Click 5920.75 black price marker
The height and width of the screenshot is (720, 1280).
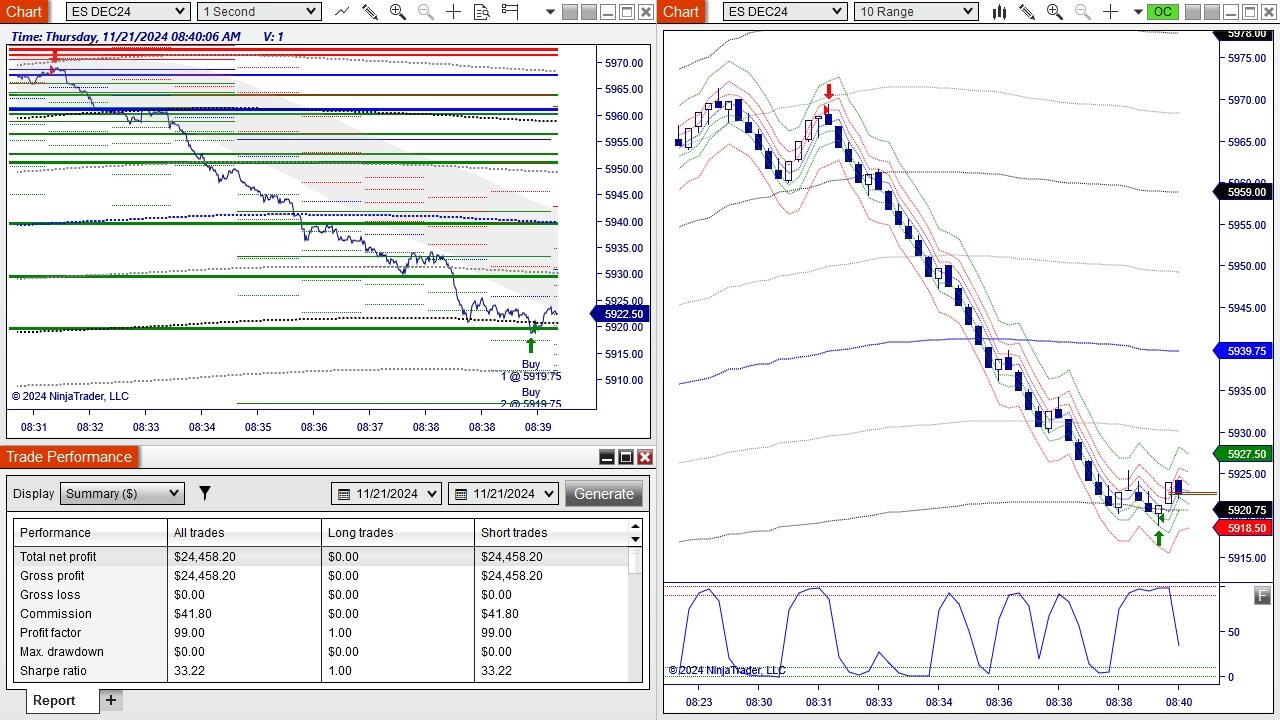[x=1245, y=510]
